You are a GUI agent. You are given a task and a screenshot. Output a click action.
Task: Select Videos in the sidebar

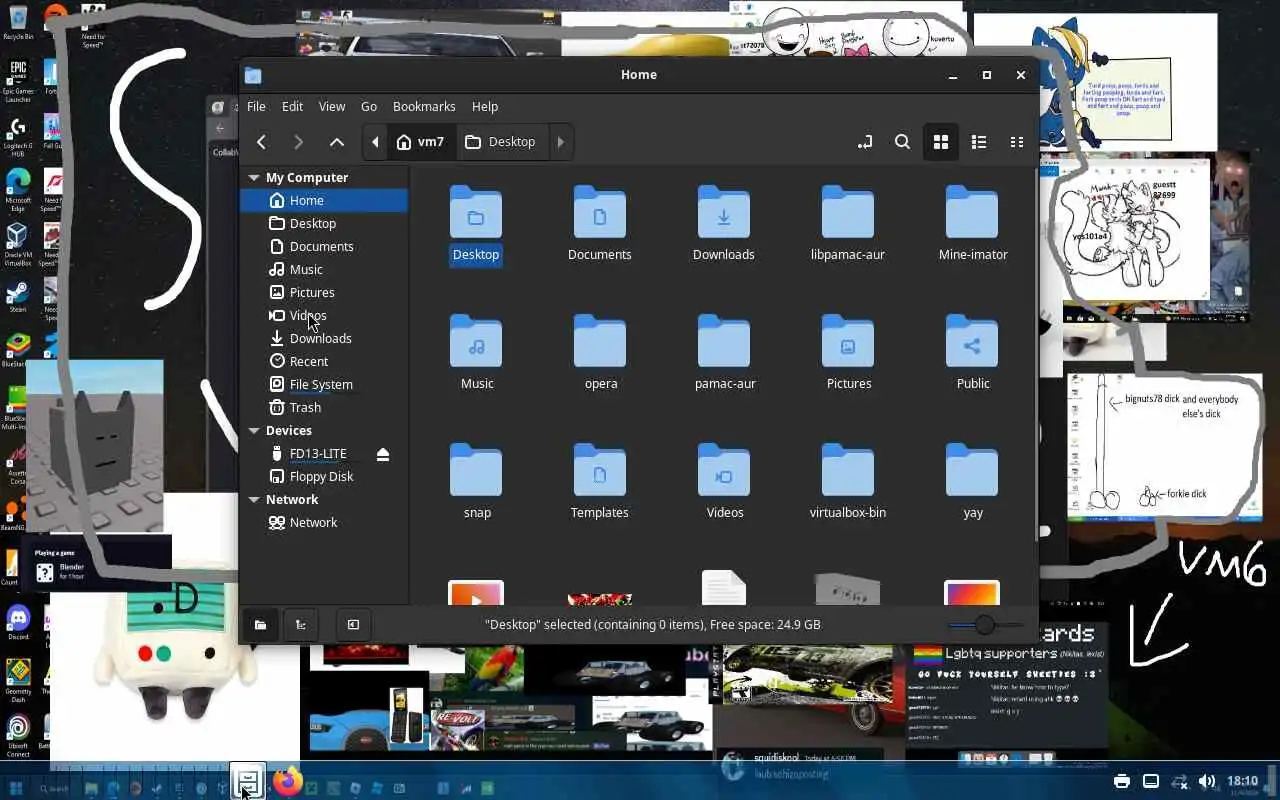[324, 316]
